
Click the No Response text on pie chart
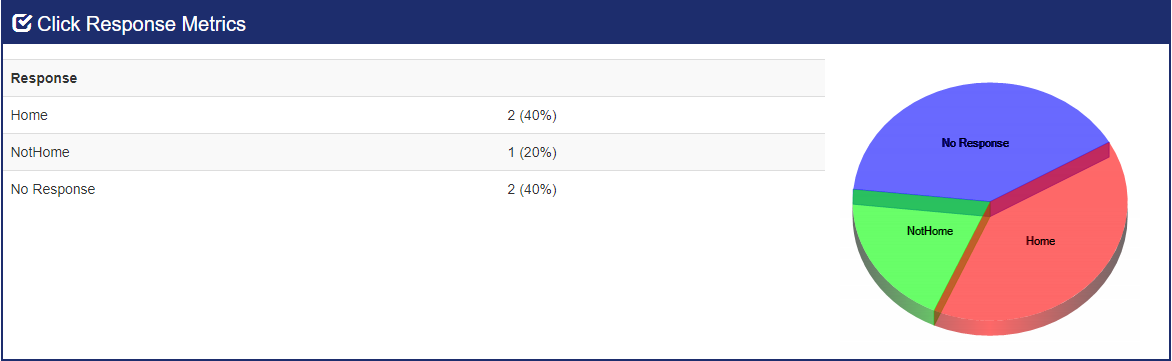coord(975,143)
